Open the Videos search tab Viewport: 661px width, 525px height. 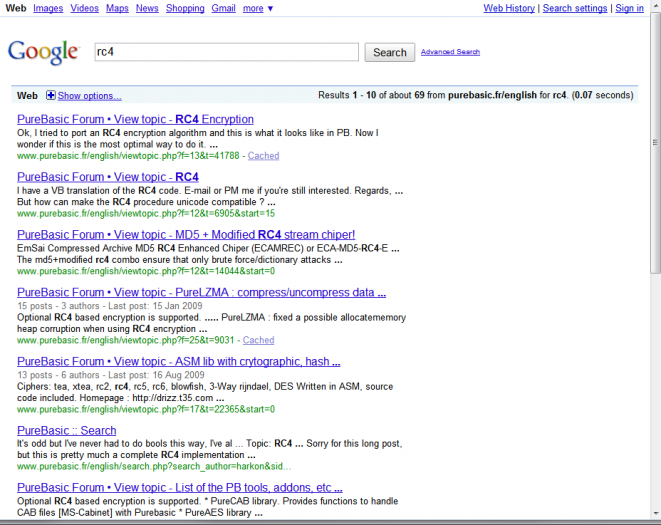84,8
